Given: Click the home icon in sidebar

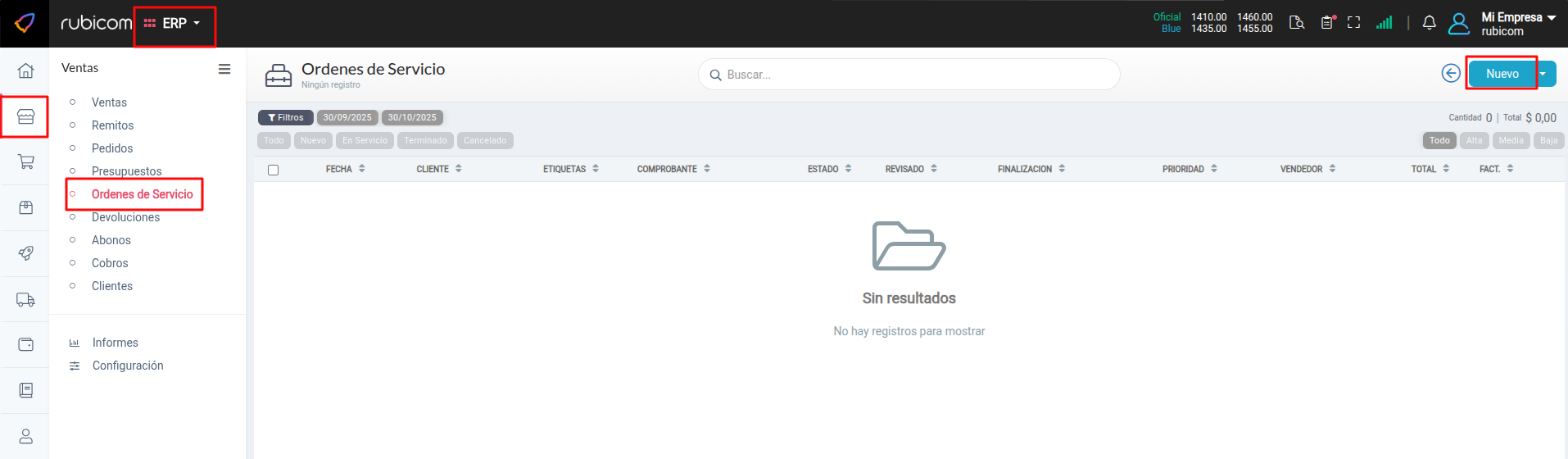Looking at the screenshot, I should coord(25,70).
